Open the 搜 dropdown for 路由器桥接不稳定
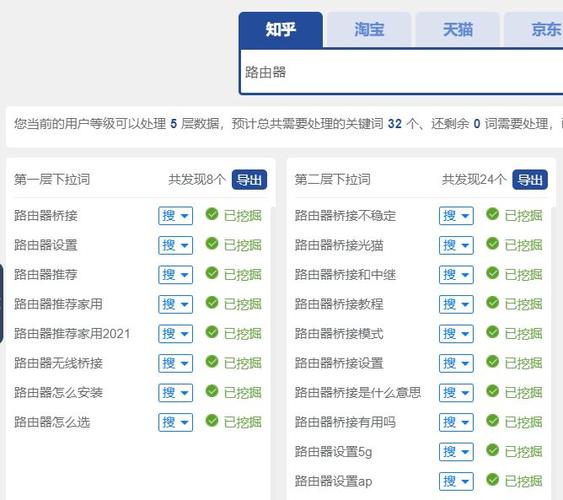Screen dimensions: 563x500 tap(456, 216)
